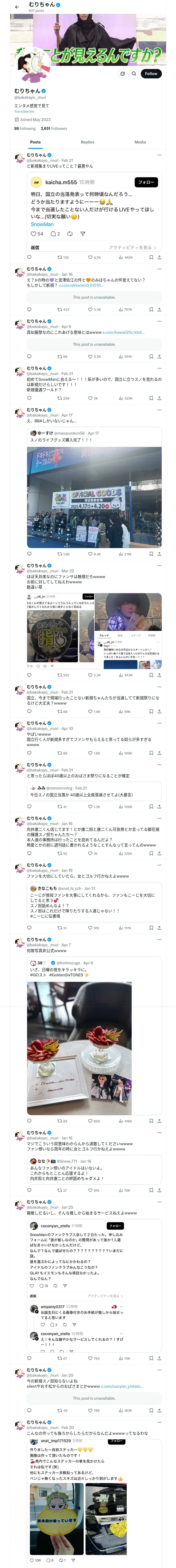Reply to the Apr 17 goods post
This screenshot has width=176, height=1568.
(x=29, y=554)
